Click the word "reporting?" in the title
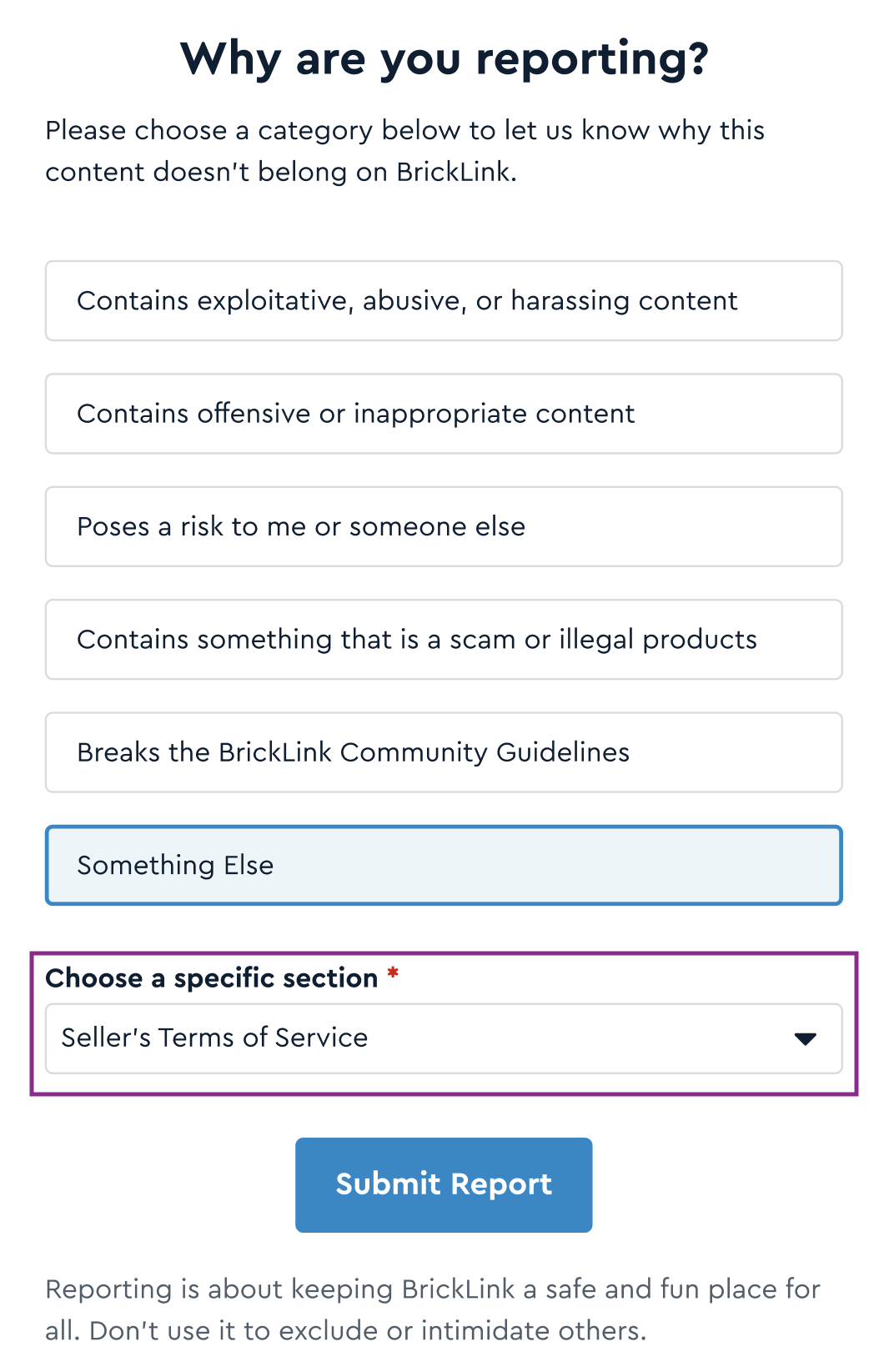This screenshot has height=1372, width=884. click(x=592, y=59)
